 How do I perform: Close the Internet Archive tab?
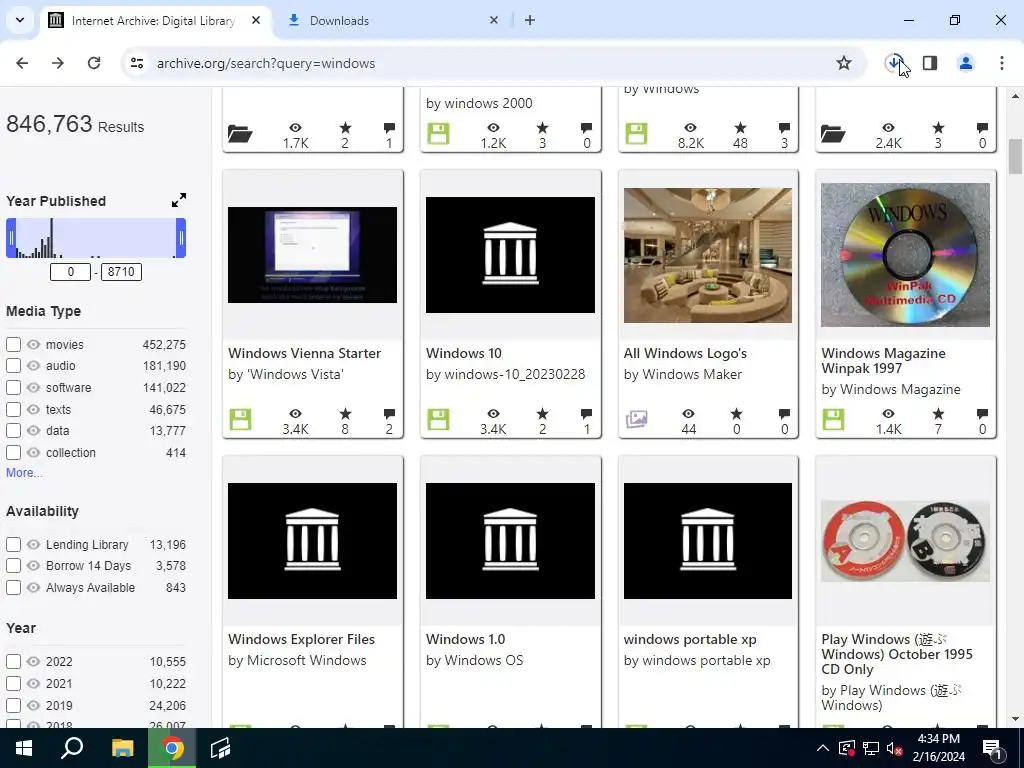tap(256, 20)
